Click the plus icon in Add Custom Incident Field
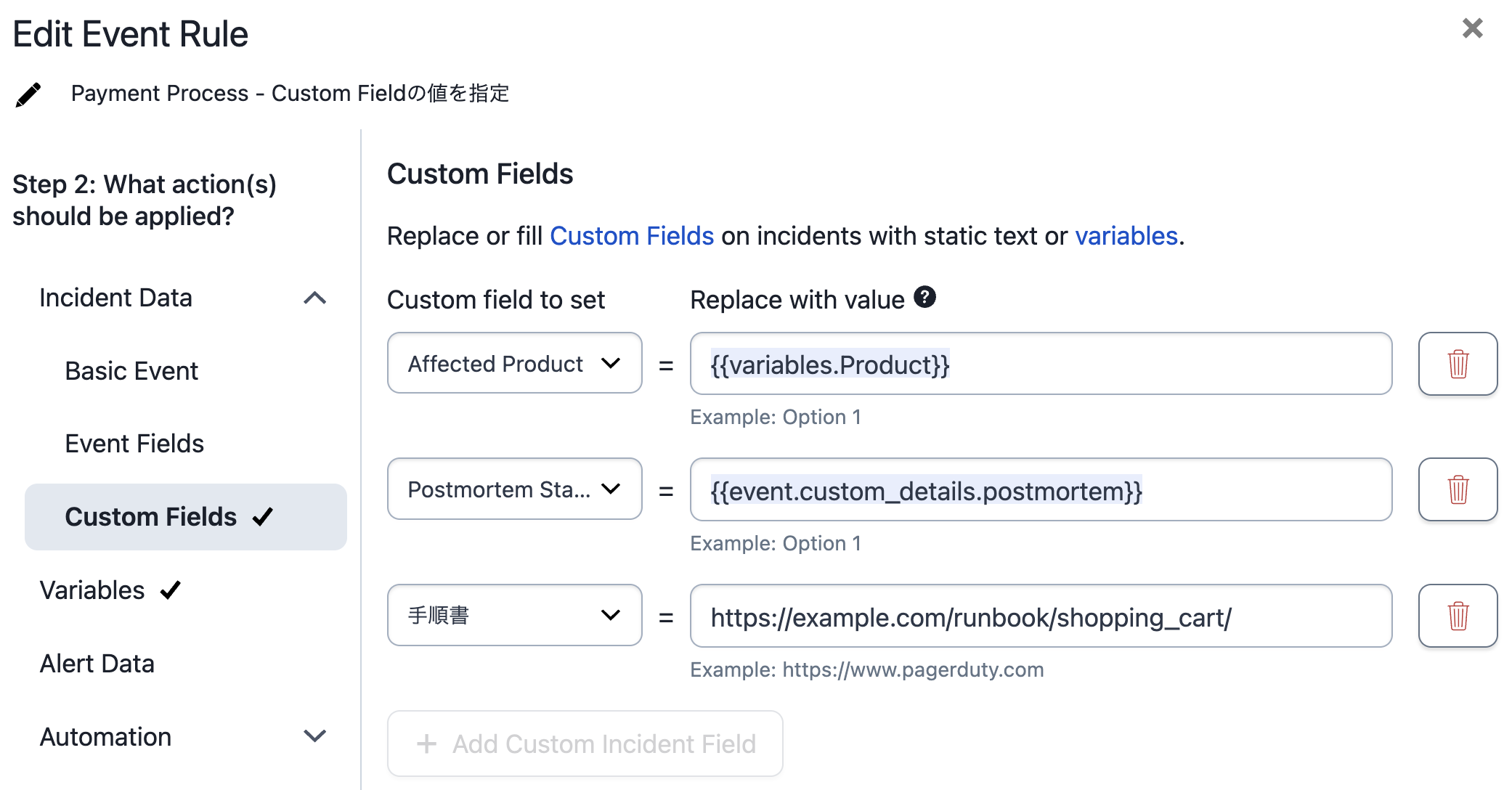Image resolution: width=1512 pixels, height=790 pixels. click(x=426, y=744)
